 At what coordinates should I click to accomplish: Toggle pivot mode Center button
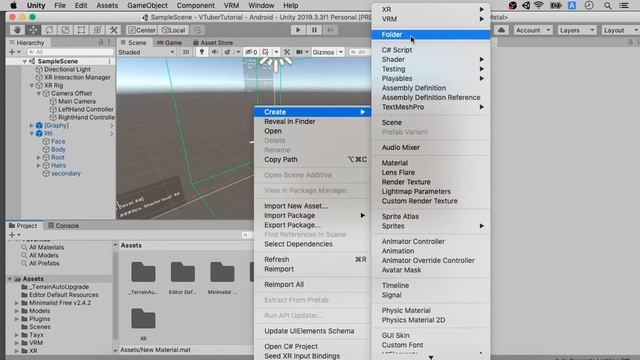[x=142, y=30]
